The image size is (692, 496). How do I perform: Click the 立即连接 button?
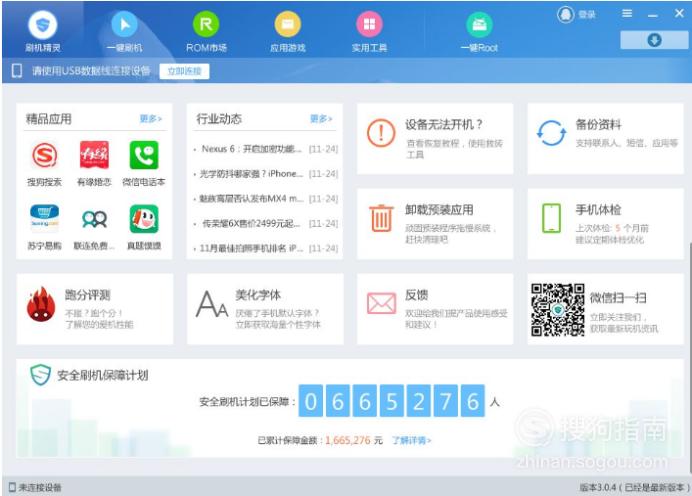pyautogui.click(x=184, y=71)
